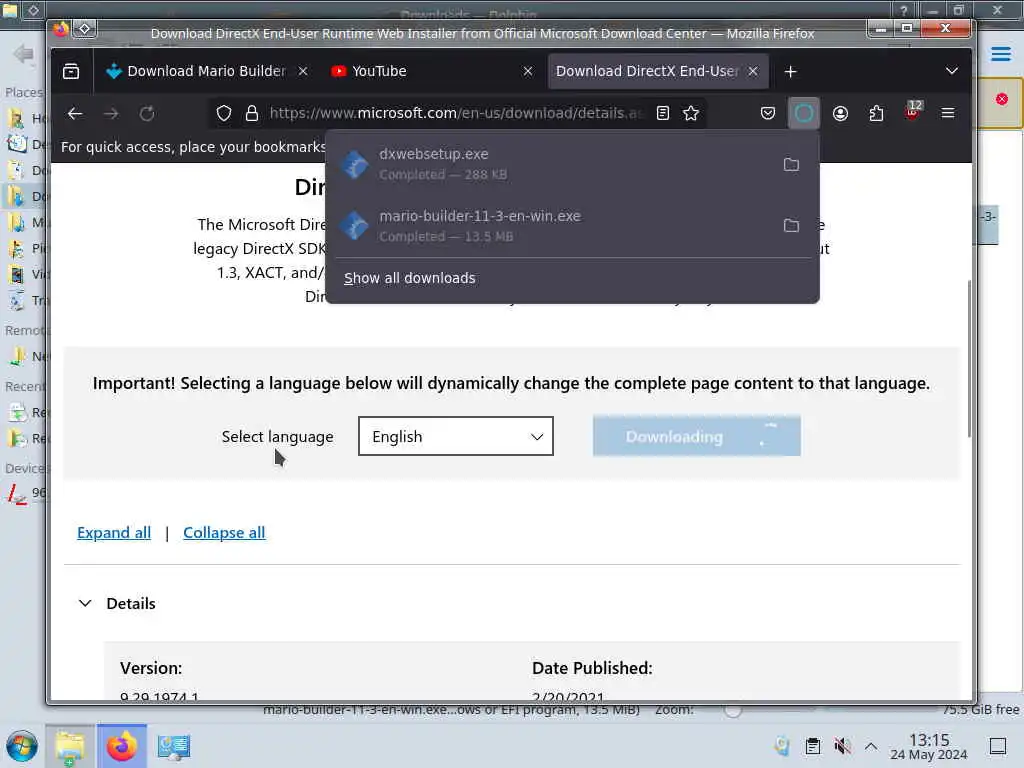
Task: Show dxwebsetup.exe in its folder
Action: point(792,165)
